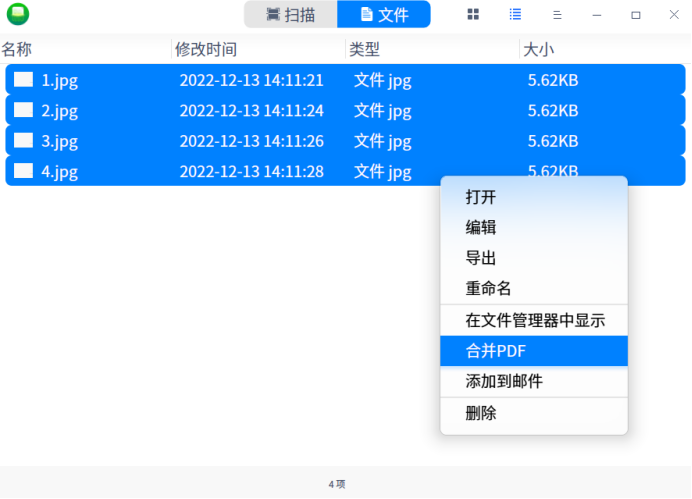This screenshot has width=692, height=499.
Task: Close the window
Action: coord(674,15)
